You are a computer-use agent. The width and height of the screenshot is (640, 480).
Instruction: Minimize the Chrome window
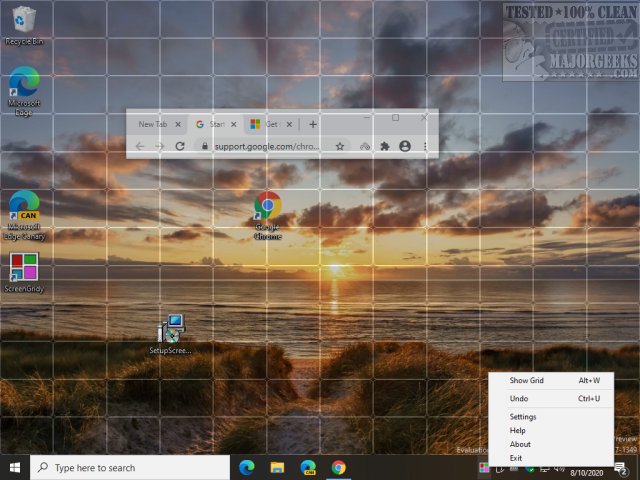[x=367, y=118]
